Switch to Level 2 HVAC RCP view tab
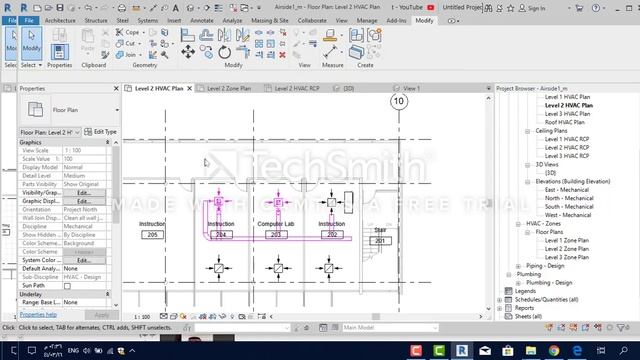The width and height of the screenshot is (640, 360). [x=297, y=88]
